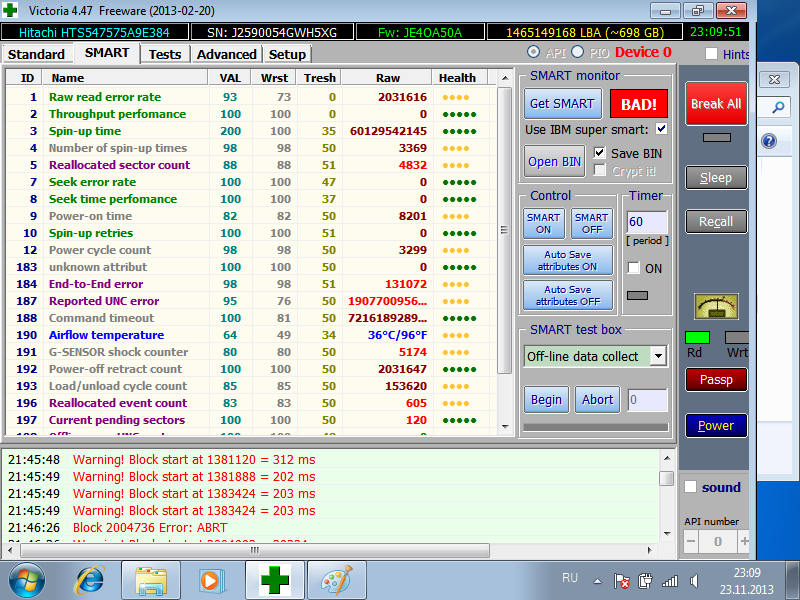Open Windows Explorer folder on taskbar
The image size is (800, 600).
click(151, 581)
